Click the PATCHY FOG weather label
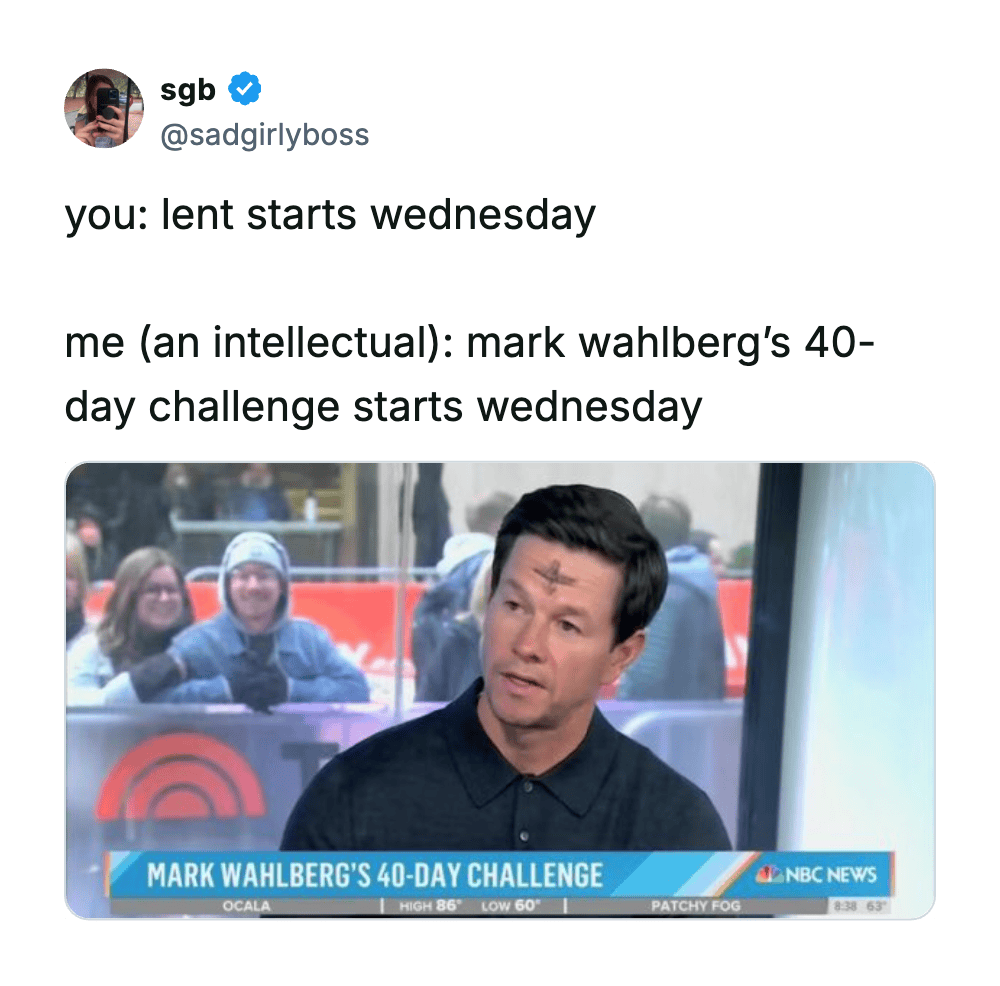 click(695, 906)
